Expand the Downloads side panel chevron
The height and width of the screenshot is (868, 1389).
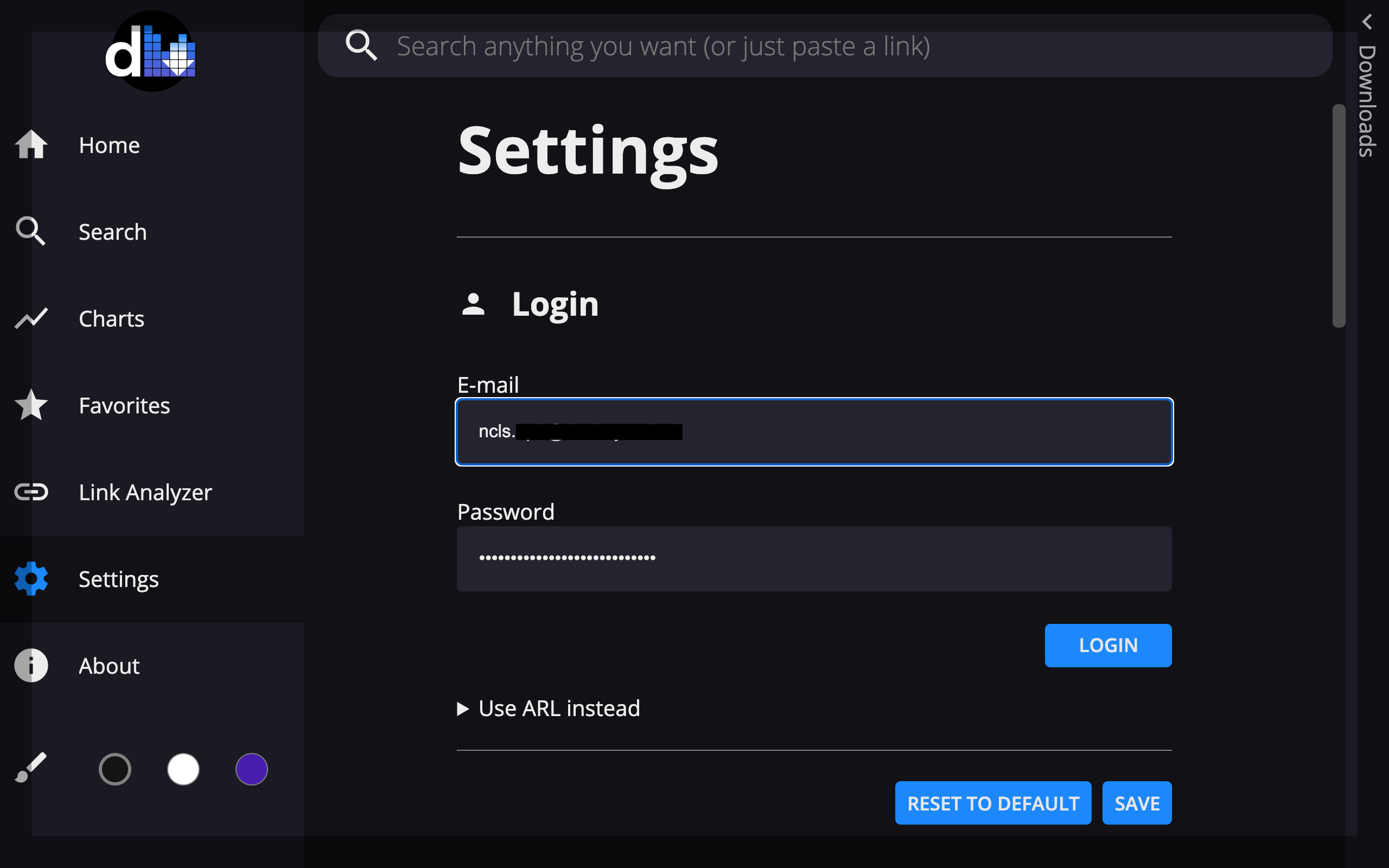(x=1367, y=22)
